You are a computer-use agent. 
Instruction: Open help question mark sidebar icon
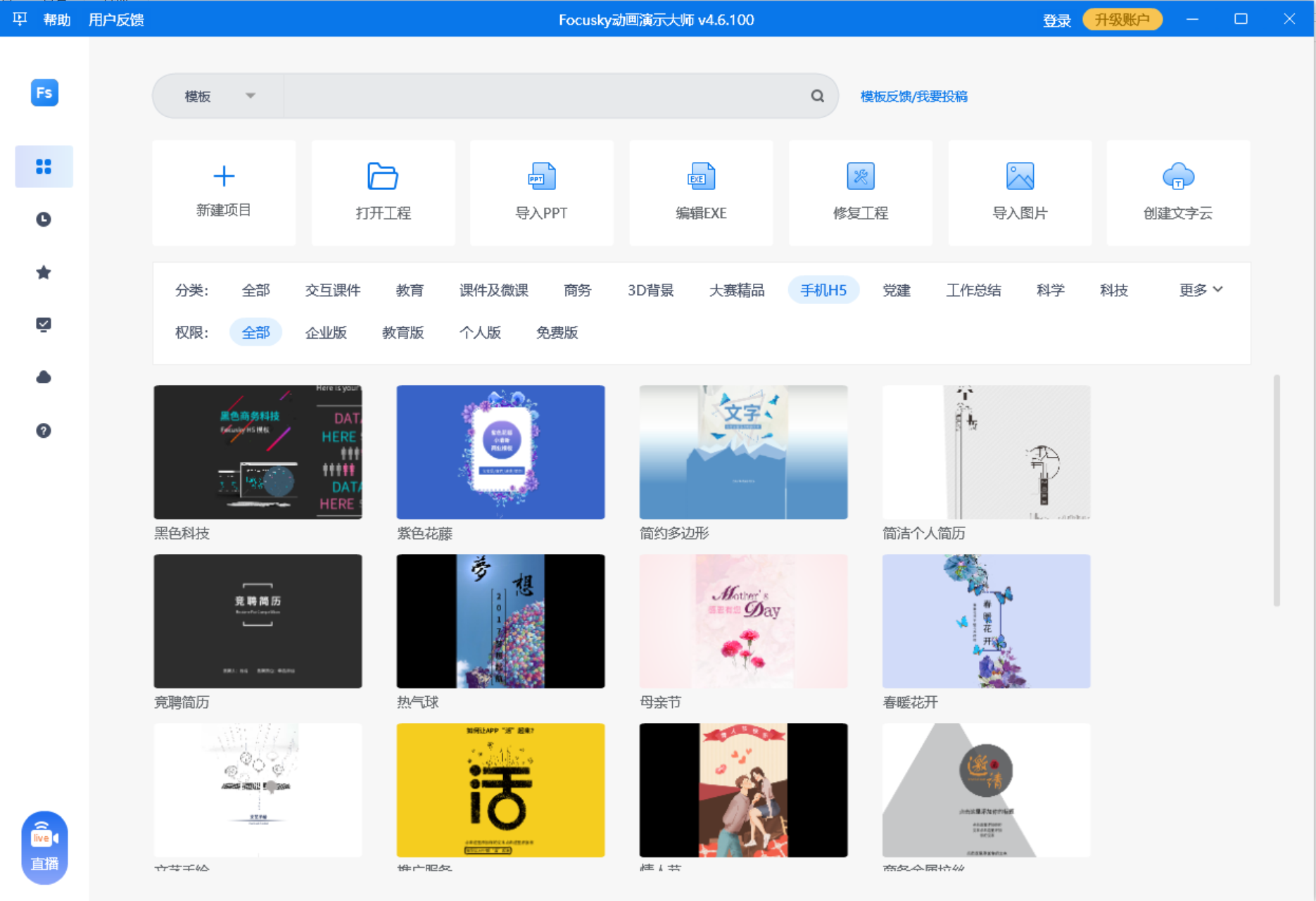pyautogui.click(x=44, y=431)
